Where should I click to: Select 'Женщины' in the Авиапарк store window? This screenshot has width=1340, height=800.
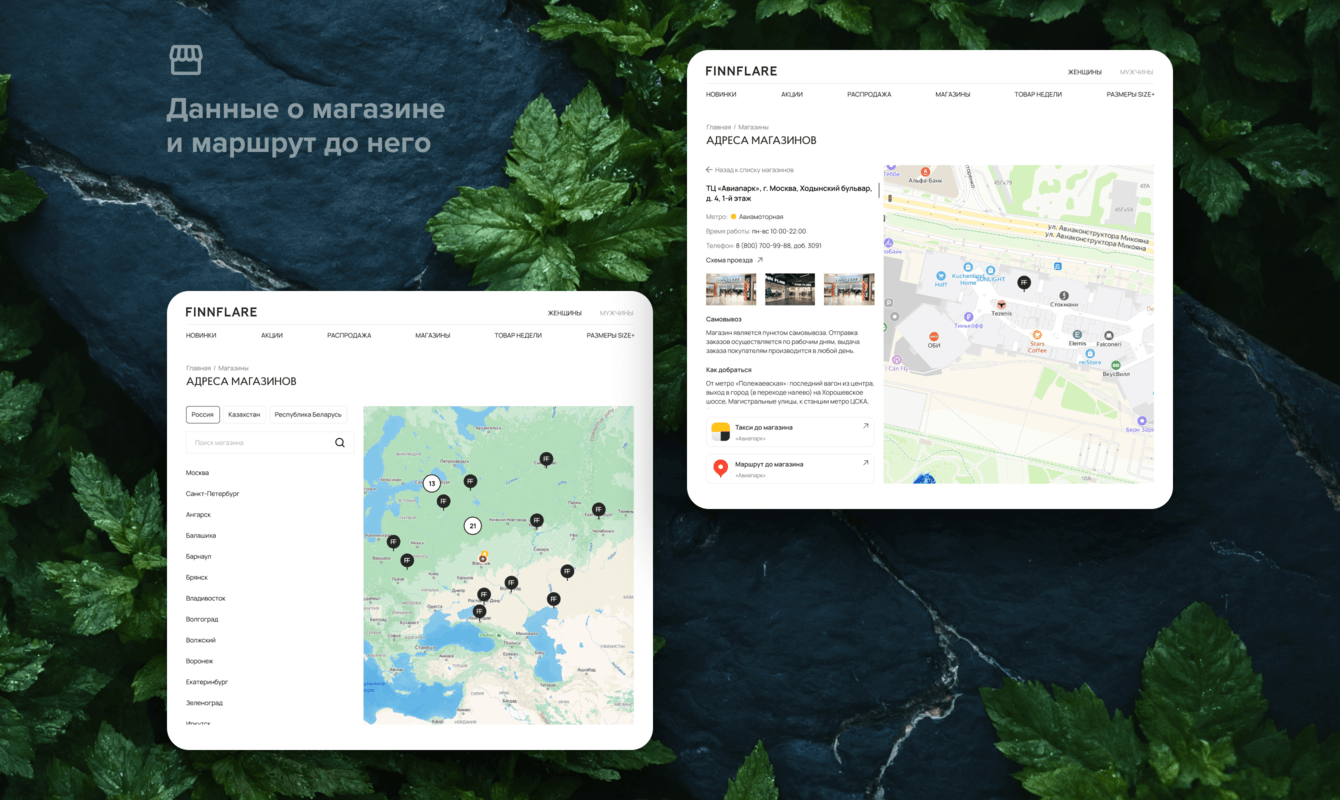pos(1085,72)
